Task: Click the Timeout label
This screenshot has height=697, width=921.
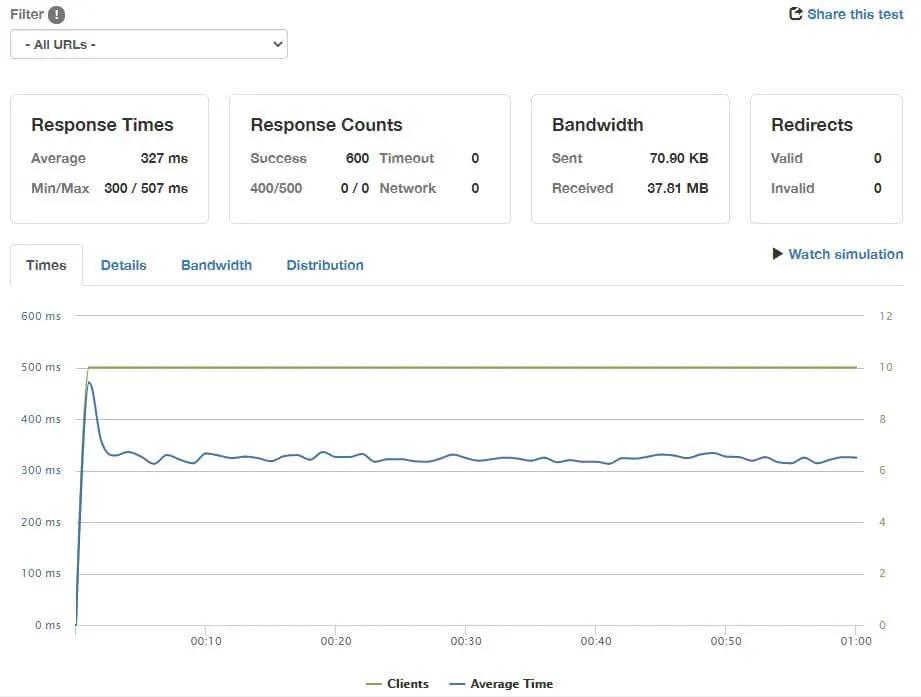Action: 406,158
